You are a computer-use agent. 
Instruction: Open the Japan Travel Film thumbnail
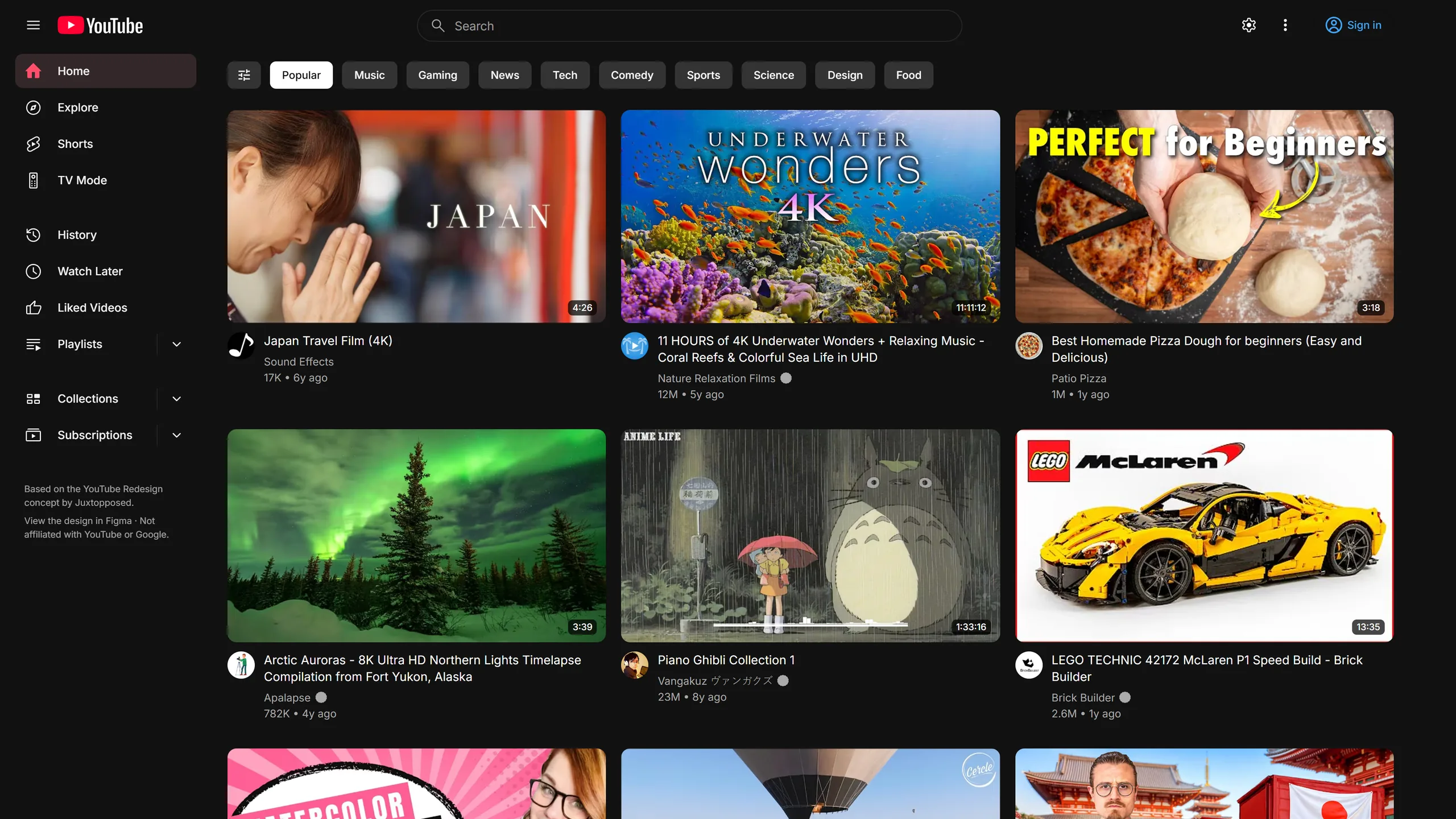click(417, 217)
